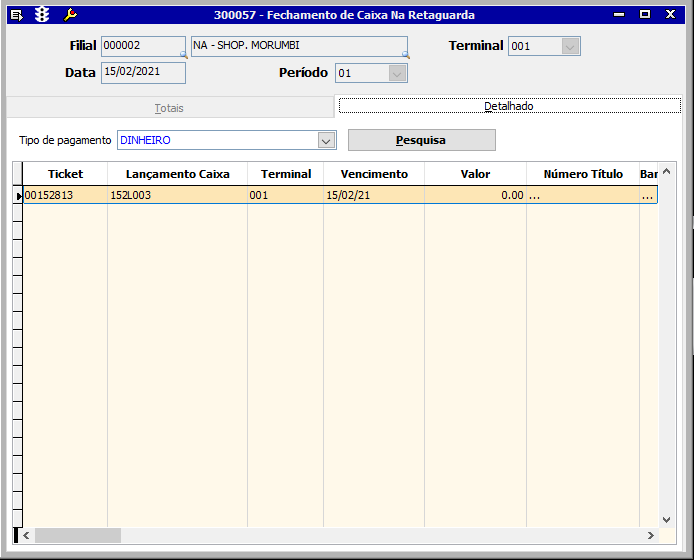This screenshot has width=694, height=560.
Task: Click grid vertical scrollbar up arrow
Action: [667, 171]
